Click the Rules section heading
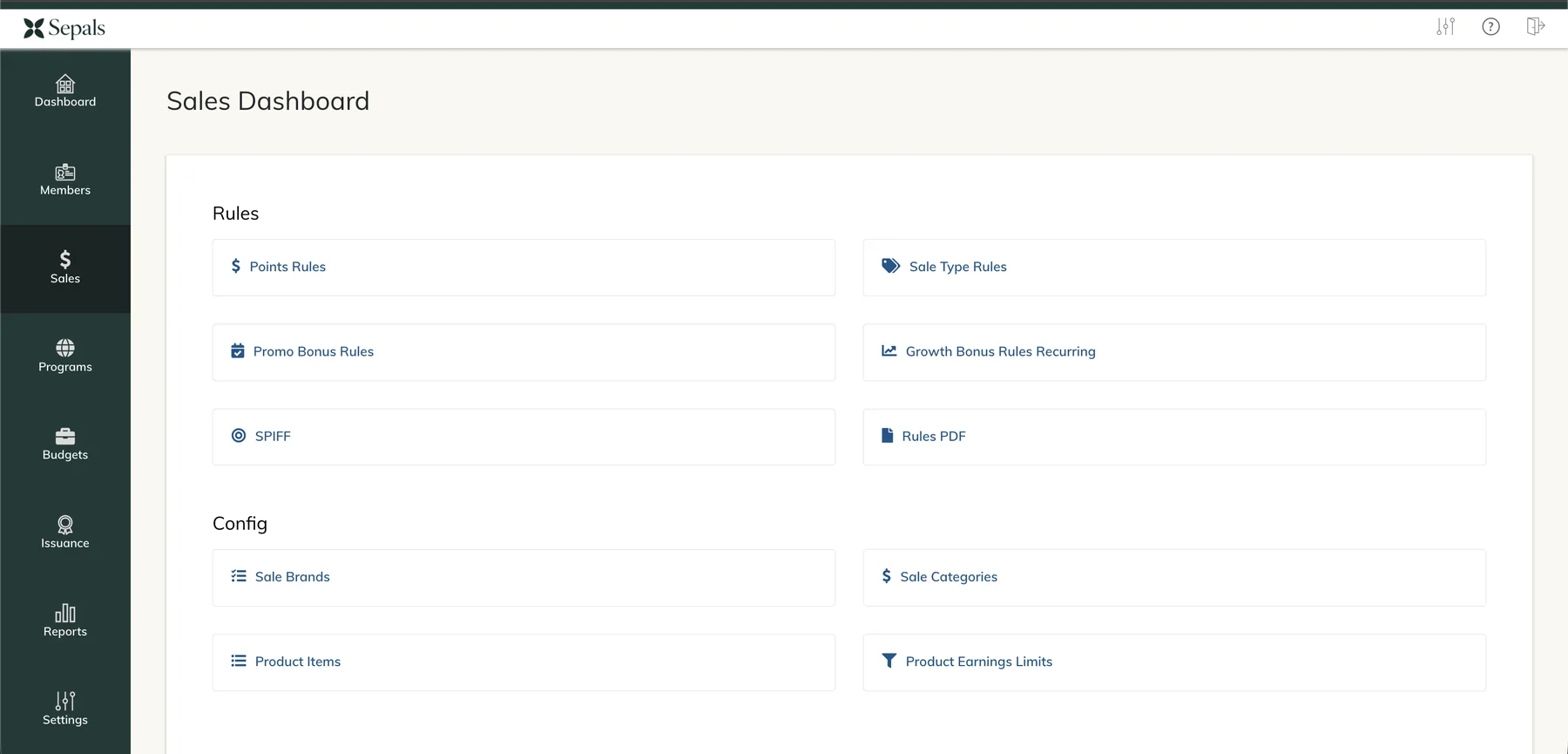Screen dimensions: 1568x754 click(x=236, y=214)
